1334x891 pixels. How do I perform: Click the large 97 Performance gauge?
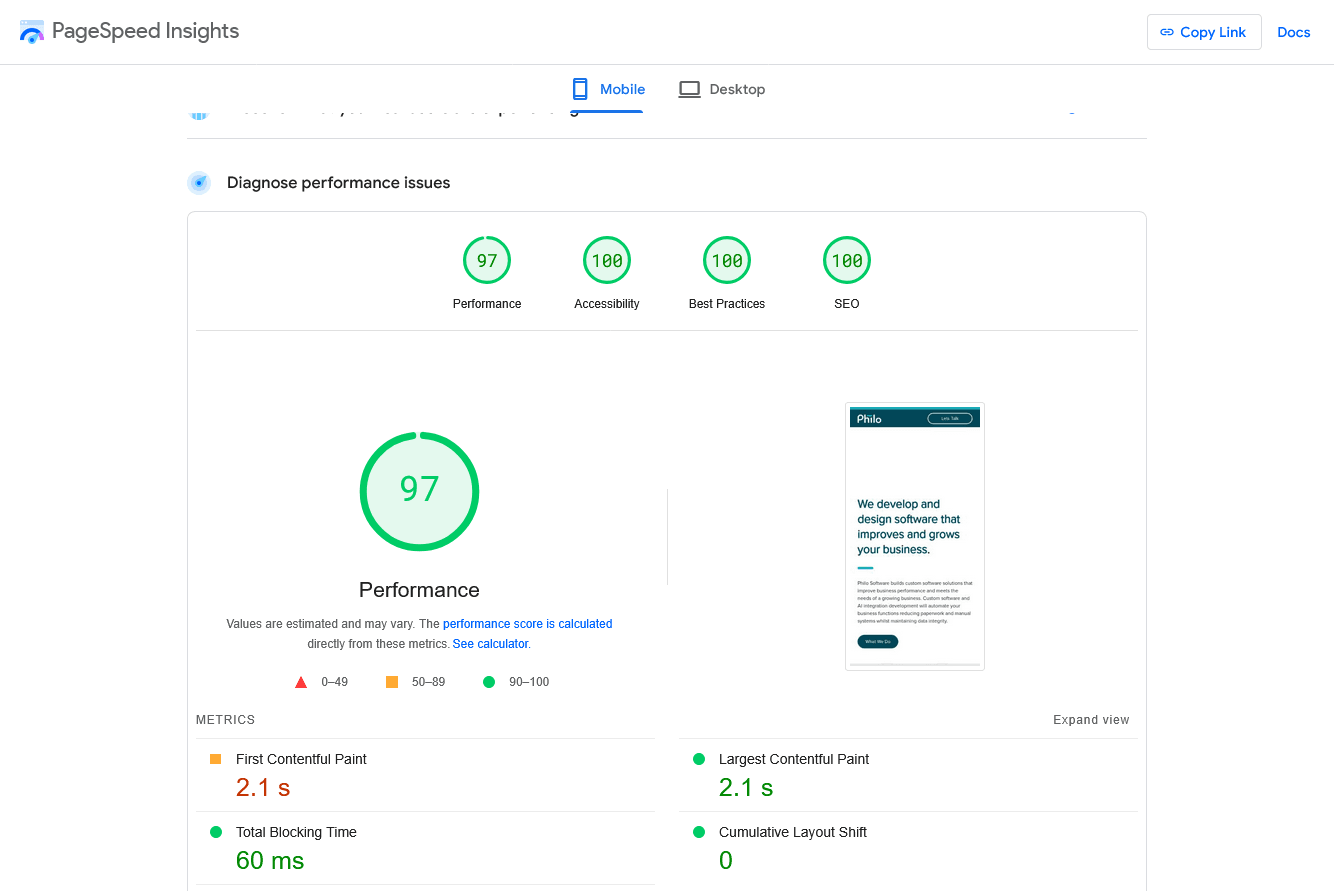[419, 491]
